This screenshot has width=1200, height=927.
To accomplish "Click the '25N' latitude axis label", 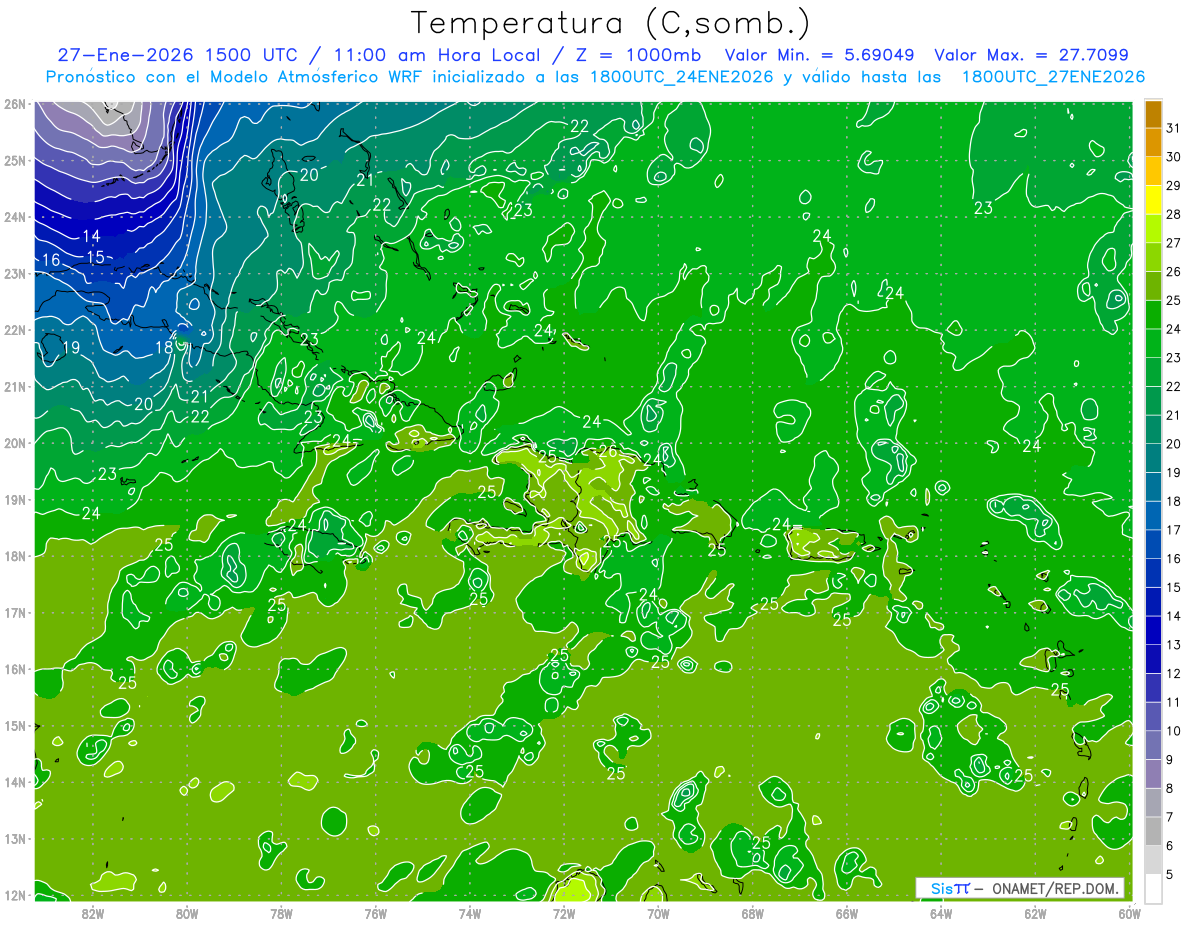I will [x=14, y=160].
